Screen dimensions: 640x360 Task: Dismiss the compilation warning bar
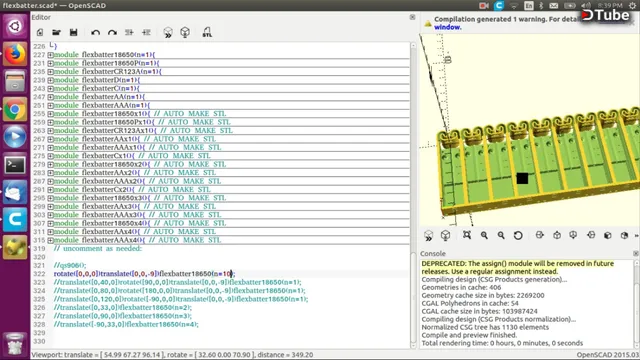(x=632, y=23)
